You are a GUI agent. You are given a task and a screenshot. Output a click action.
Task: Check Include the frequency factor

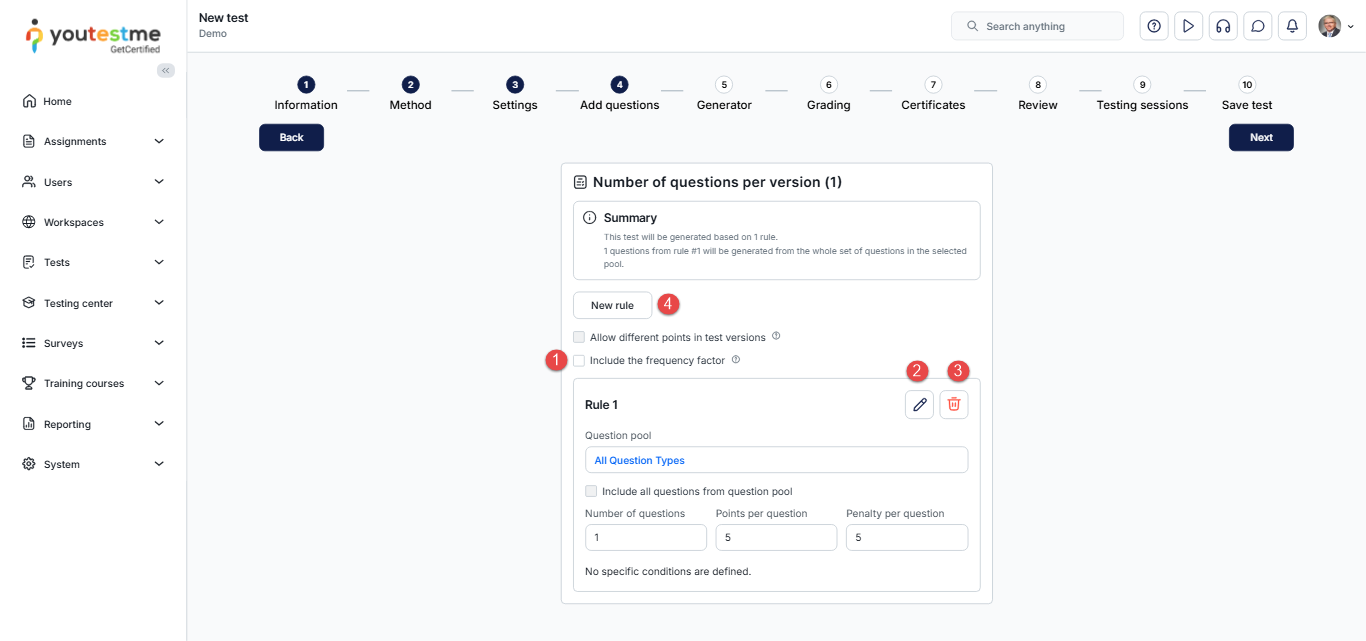point(579,360)
